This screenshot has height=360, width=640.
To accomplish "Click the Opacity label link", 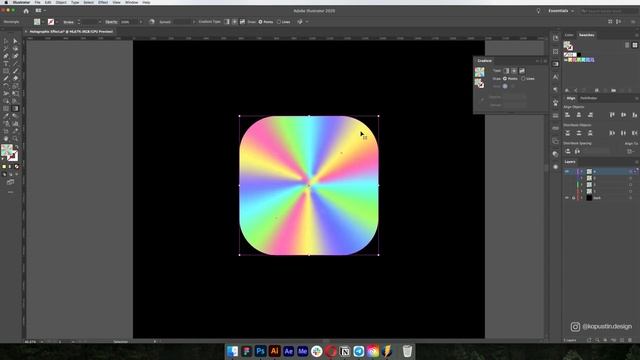I will click(x=111, y=22).
